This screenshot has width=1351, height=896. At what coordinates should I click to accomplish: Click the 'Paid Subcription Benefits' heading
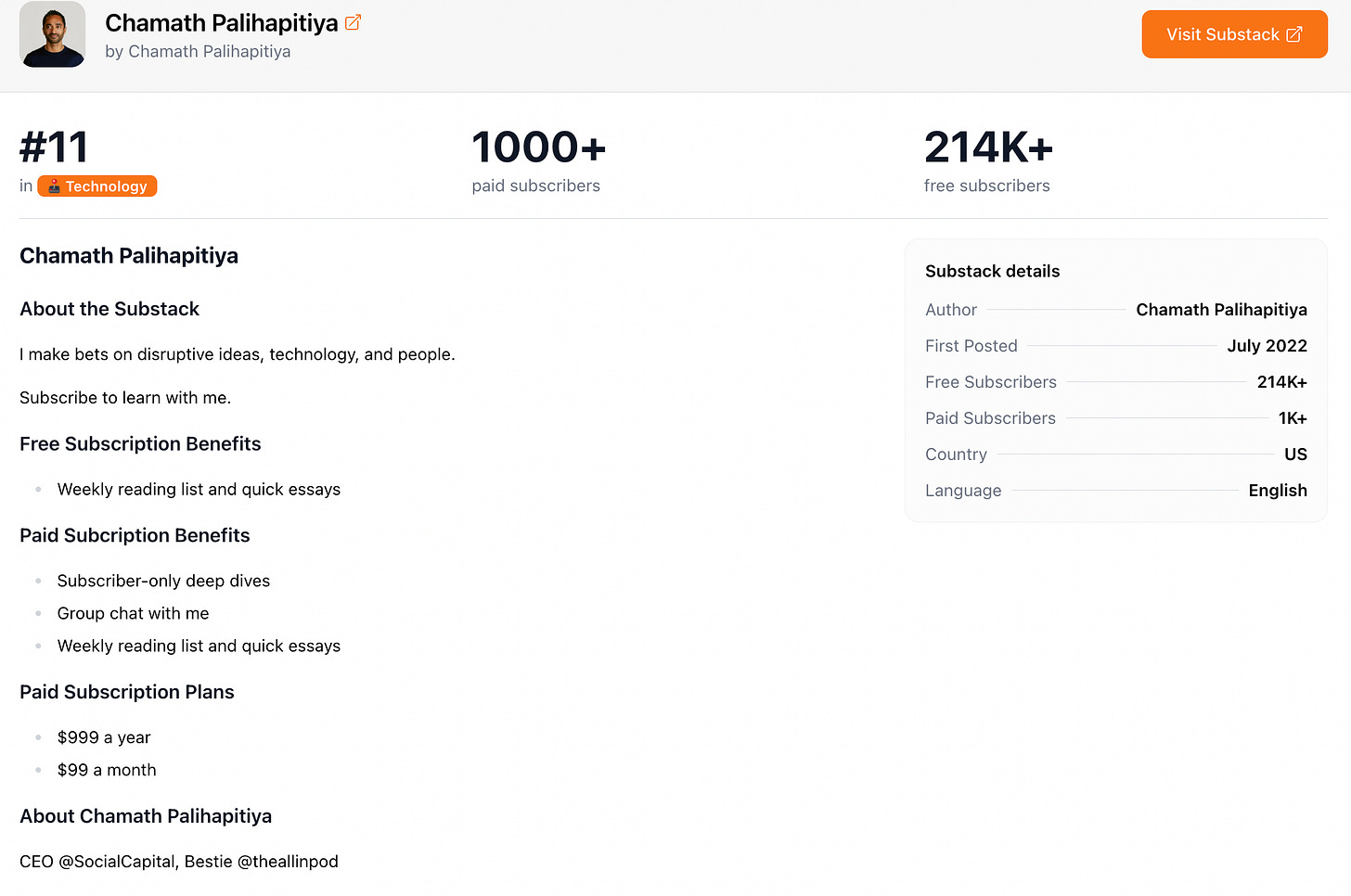point(135,535)
